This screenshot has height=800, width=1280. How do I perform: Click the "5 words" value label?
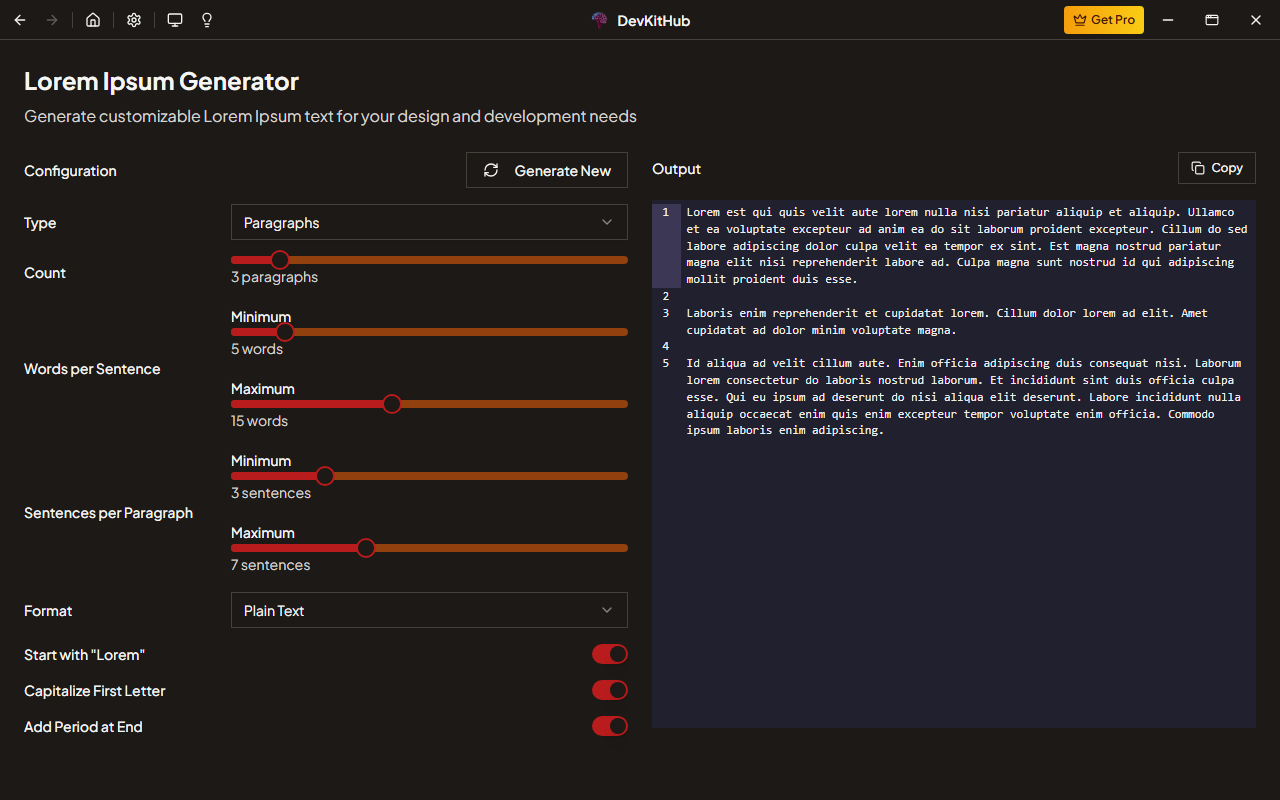257,349
